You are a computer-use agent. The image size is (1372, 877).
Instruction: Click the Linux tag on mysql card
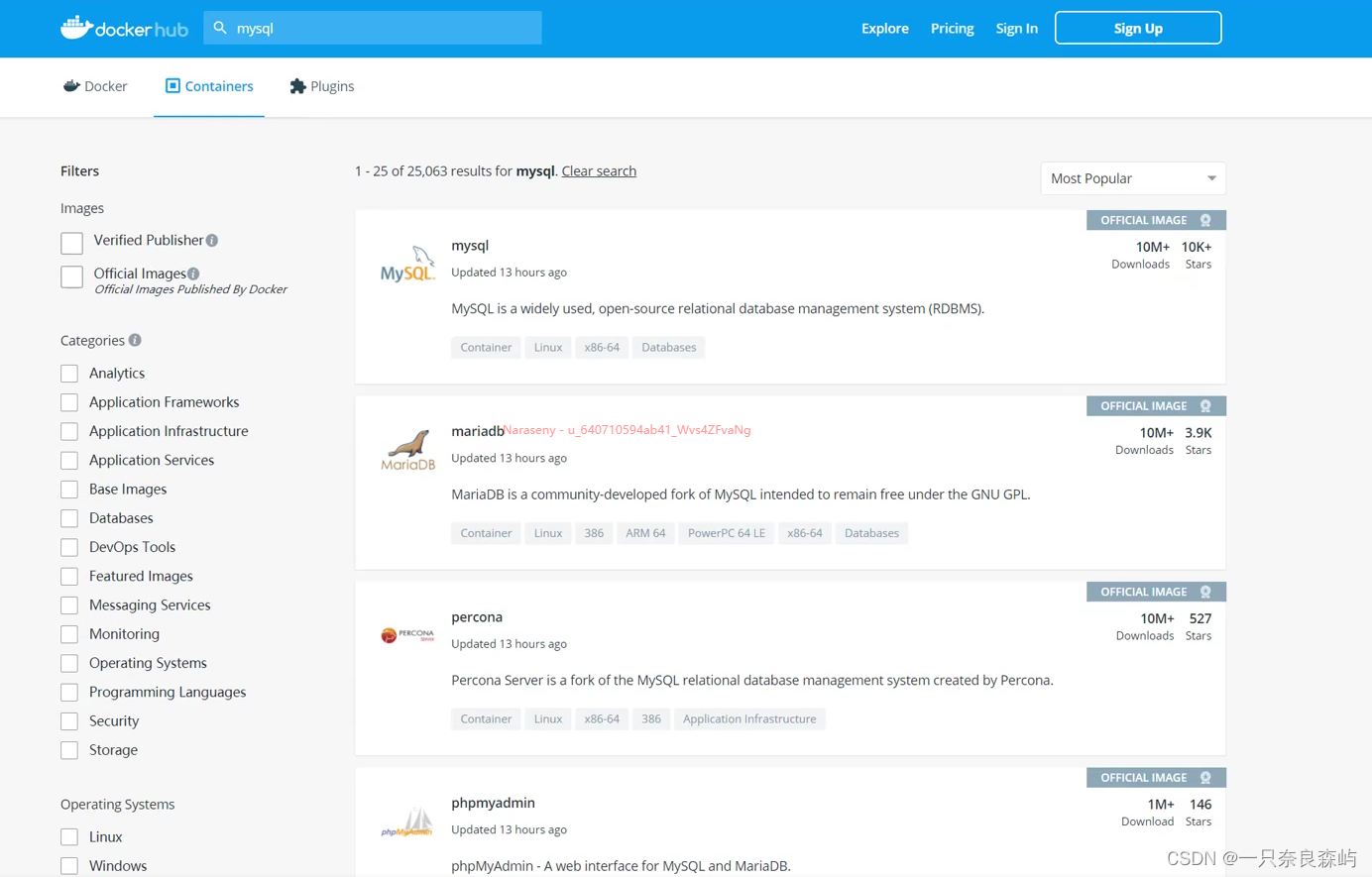[548, 347]
